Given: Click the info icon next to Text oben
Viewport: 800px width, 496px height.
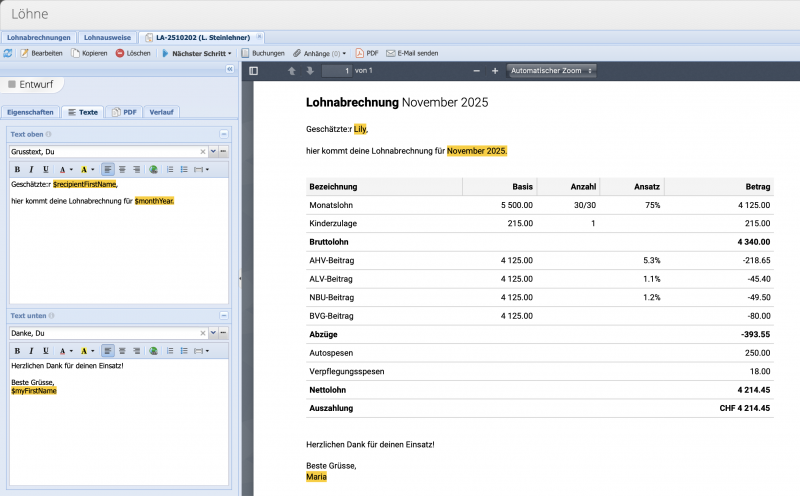Looking at the screenshot, I should click(x=48, y=134).
